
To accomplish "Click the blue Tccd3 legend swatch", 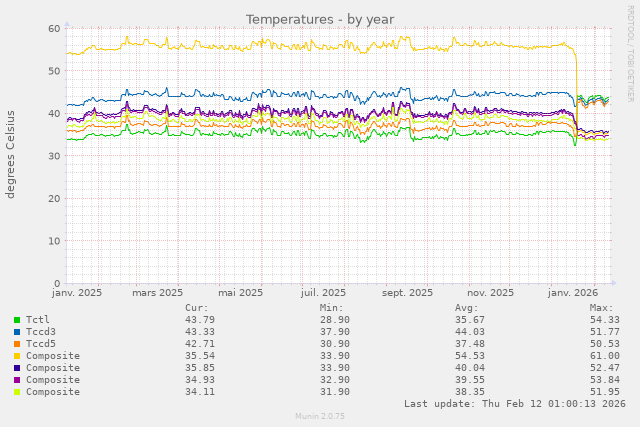I will (x=17, y=332).
